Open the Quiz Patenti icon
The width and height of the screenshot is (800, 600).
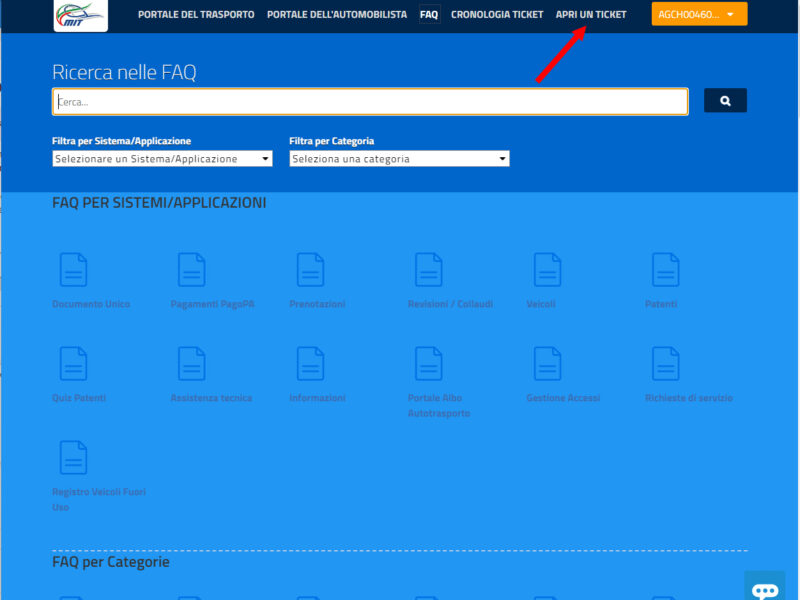click(73, 364)
